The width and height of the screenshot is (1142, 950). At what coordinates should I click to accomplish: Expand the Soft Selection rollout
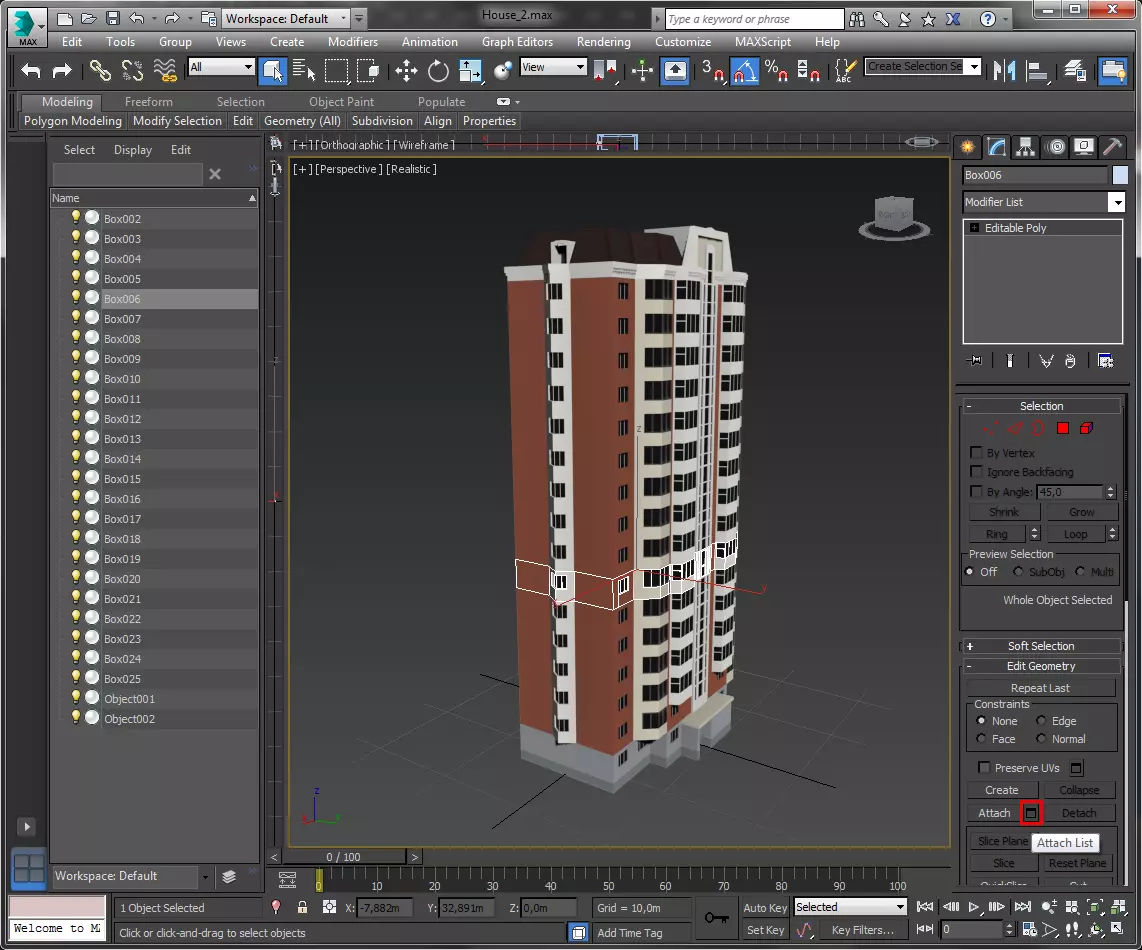pos(1040,646)
